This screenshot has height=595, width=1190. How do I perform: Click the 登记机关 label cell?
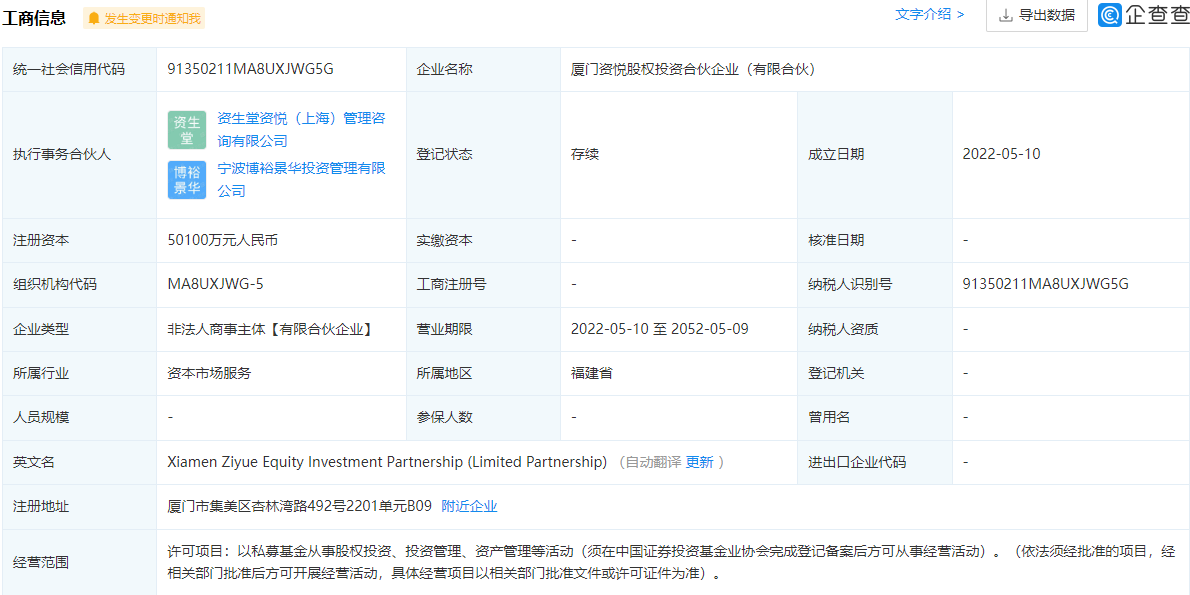coord(875,373)
